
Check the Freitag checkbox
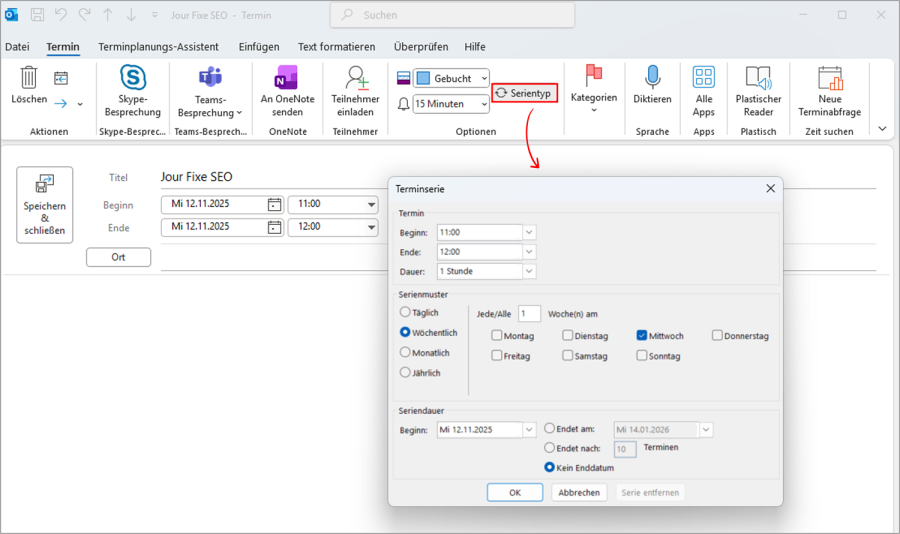point(497,355)
